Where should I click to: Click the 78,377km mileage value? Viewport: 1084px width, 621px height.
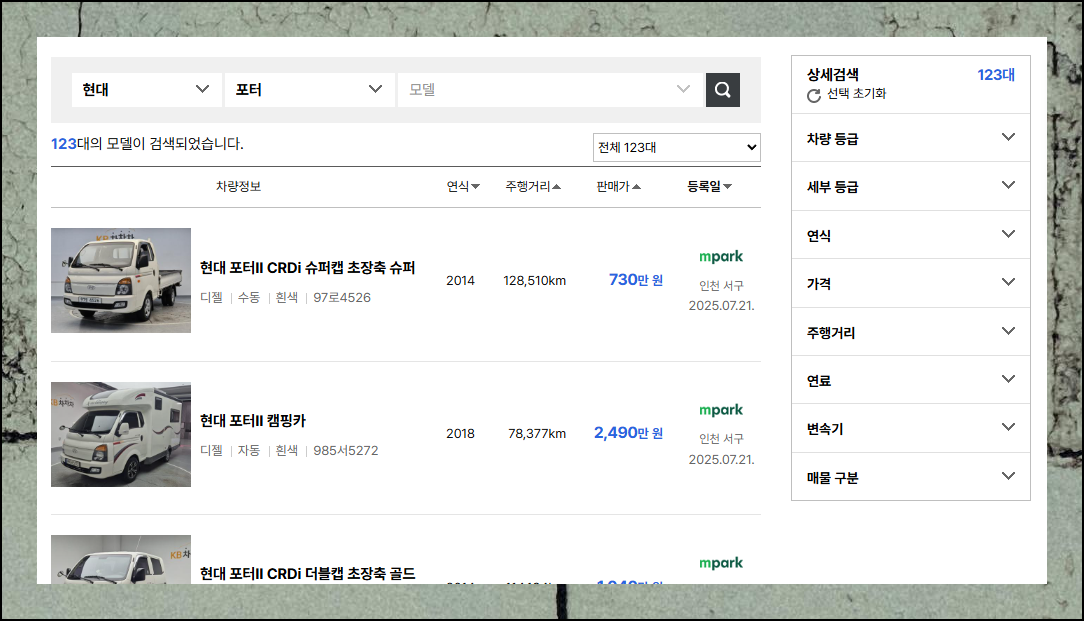[536, 434]
